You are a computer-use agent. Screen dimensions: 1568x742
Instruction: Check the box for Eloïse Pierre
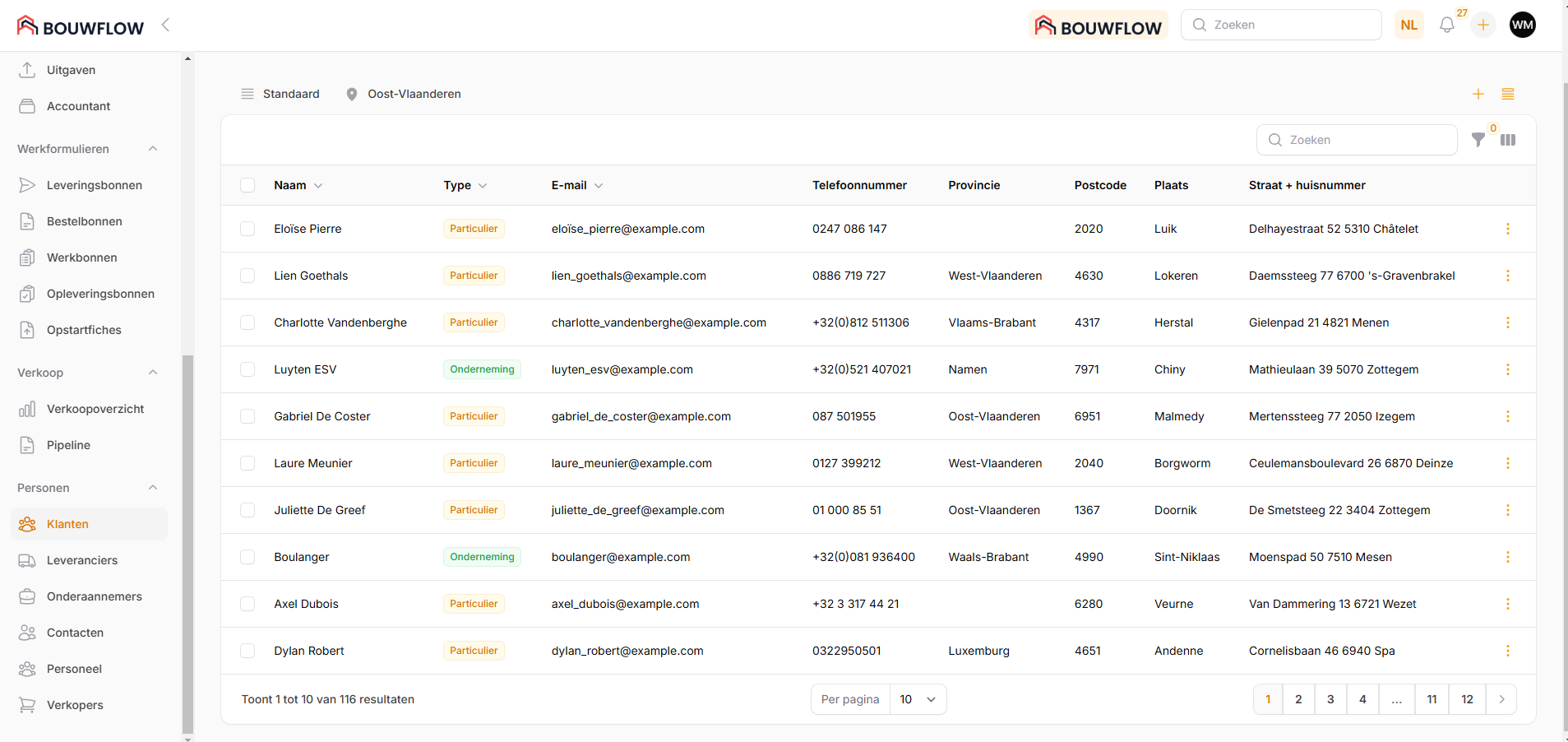click(x=247, y=229)
